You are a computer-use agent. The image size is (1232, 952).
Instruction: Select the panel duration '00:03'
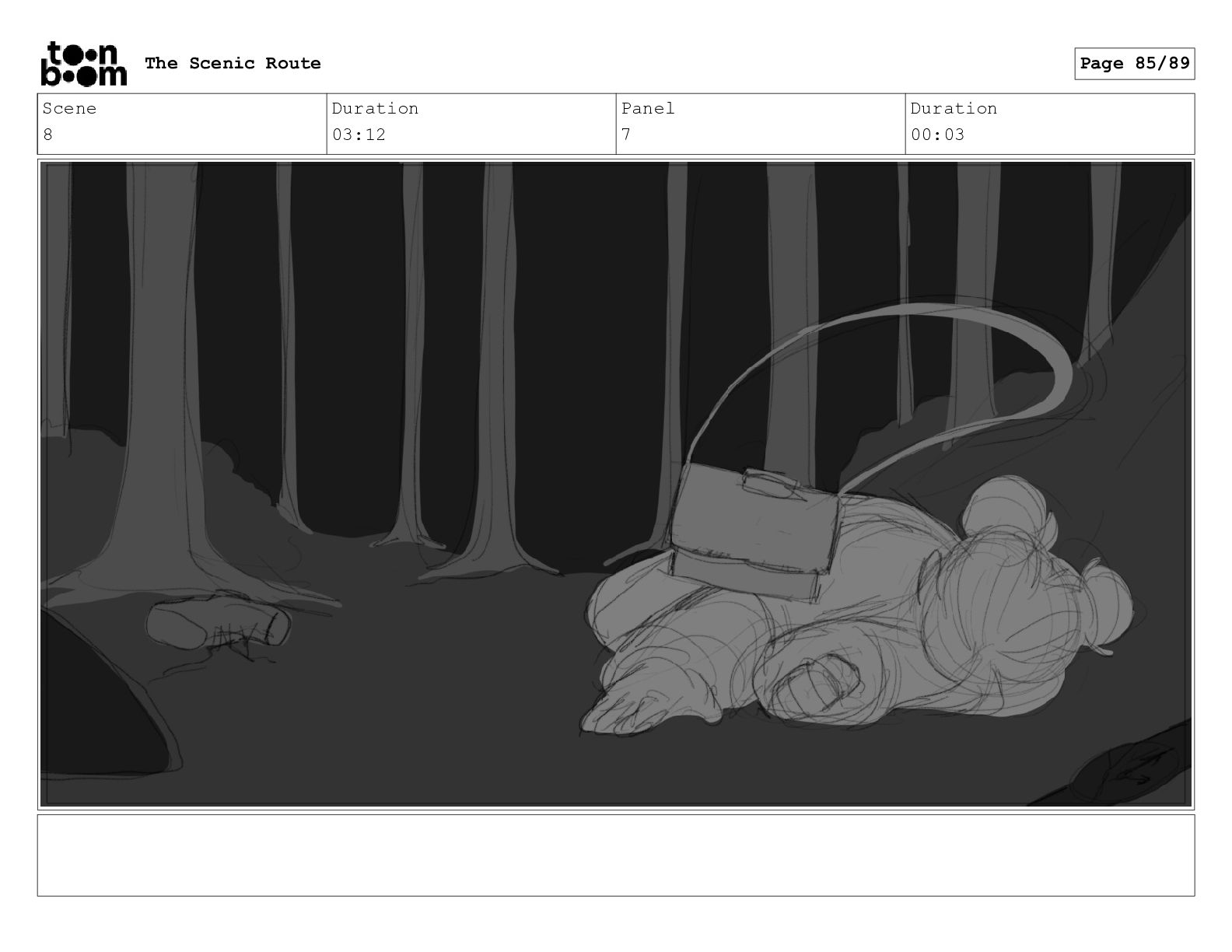pos(937,135)
